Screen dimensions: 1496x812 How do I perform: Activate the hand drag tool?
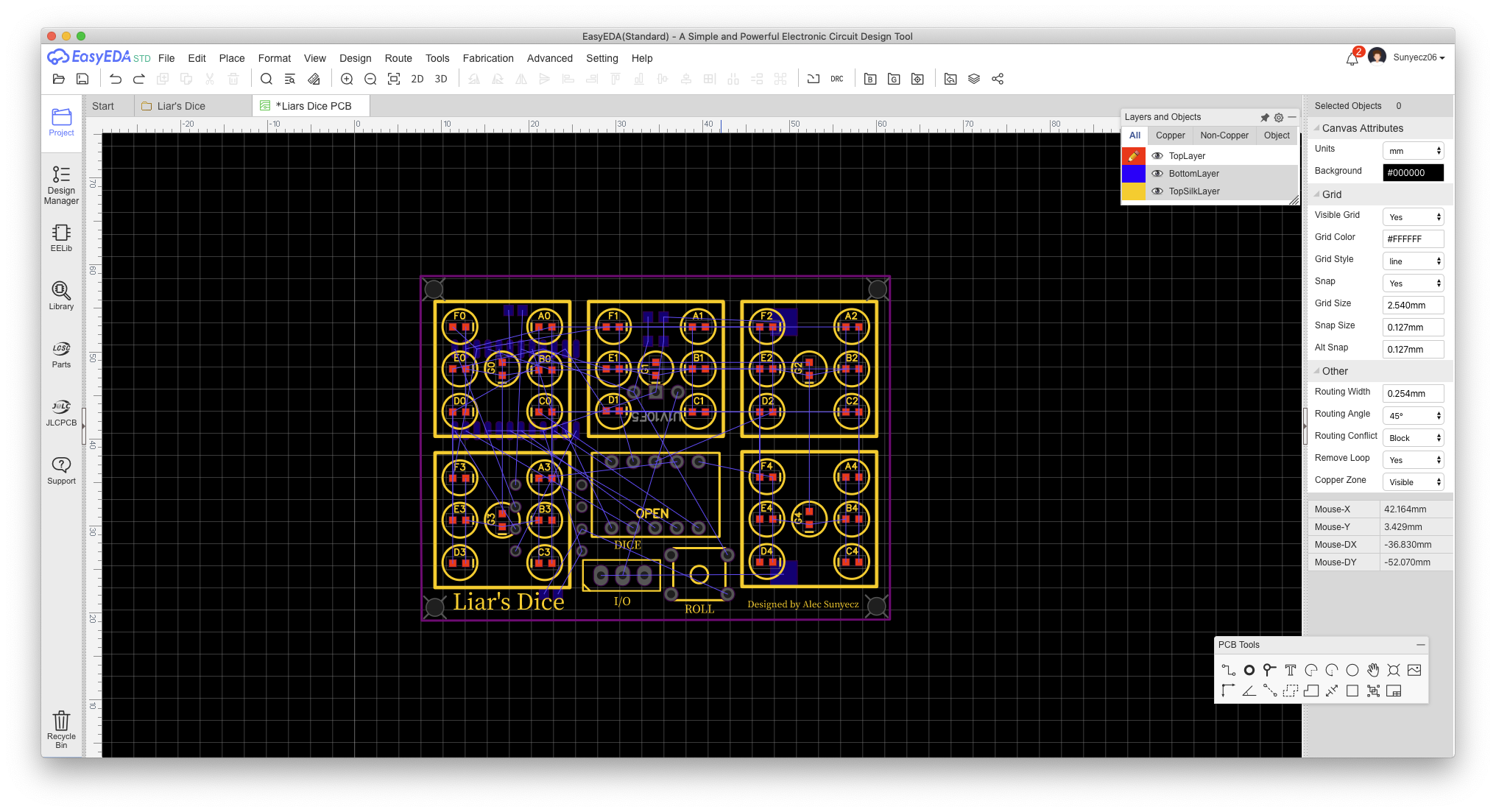pos(1373,670)
